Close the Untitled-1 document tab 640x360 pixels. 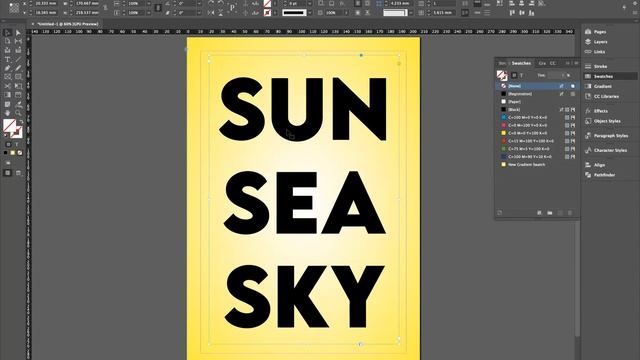click(33, 24)
